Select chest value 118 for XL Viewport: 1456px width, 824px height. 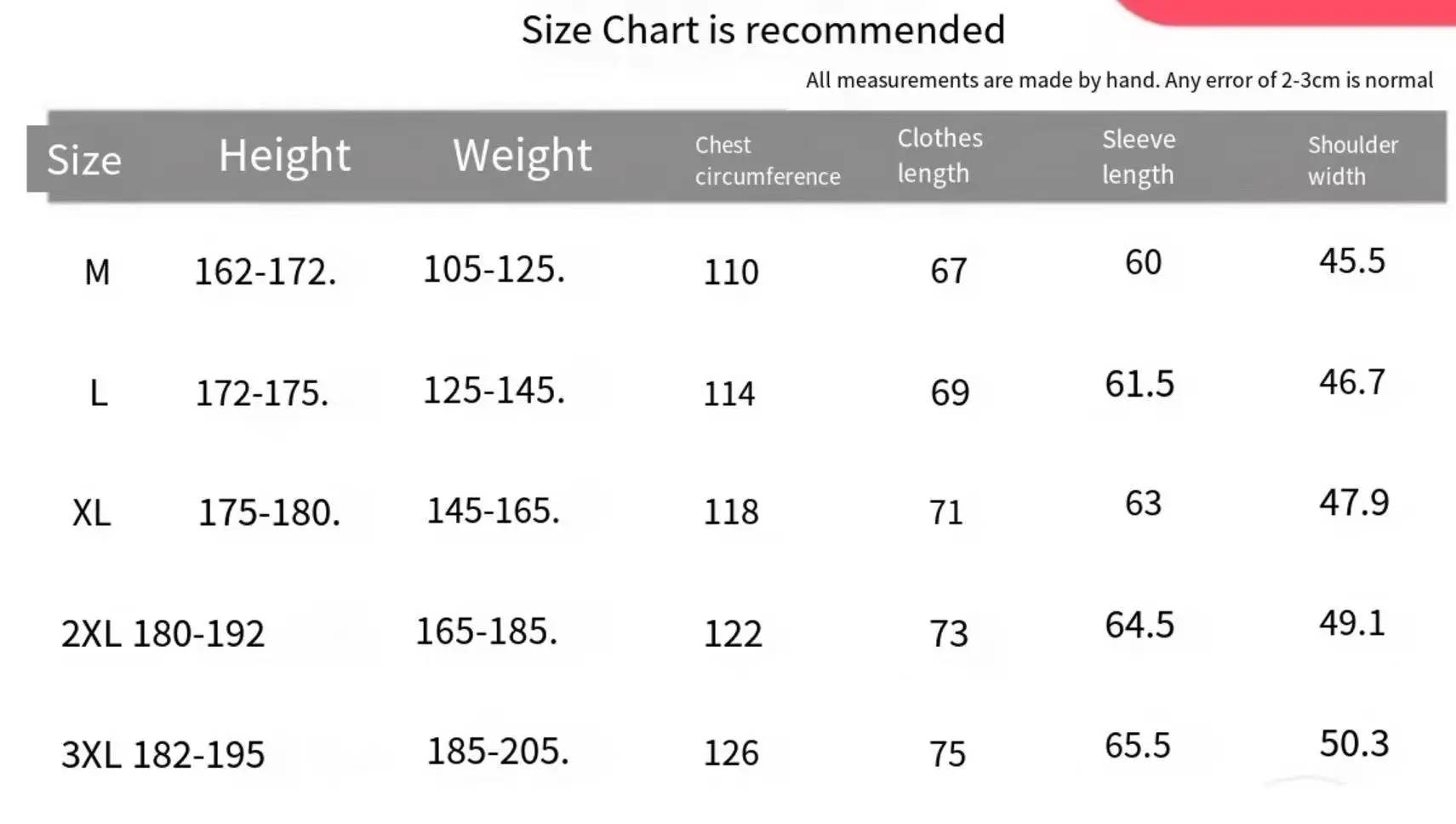pyautogui.click(x=731, y=512)
